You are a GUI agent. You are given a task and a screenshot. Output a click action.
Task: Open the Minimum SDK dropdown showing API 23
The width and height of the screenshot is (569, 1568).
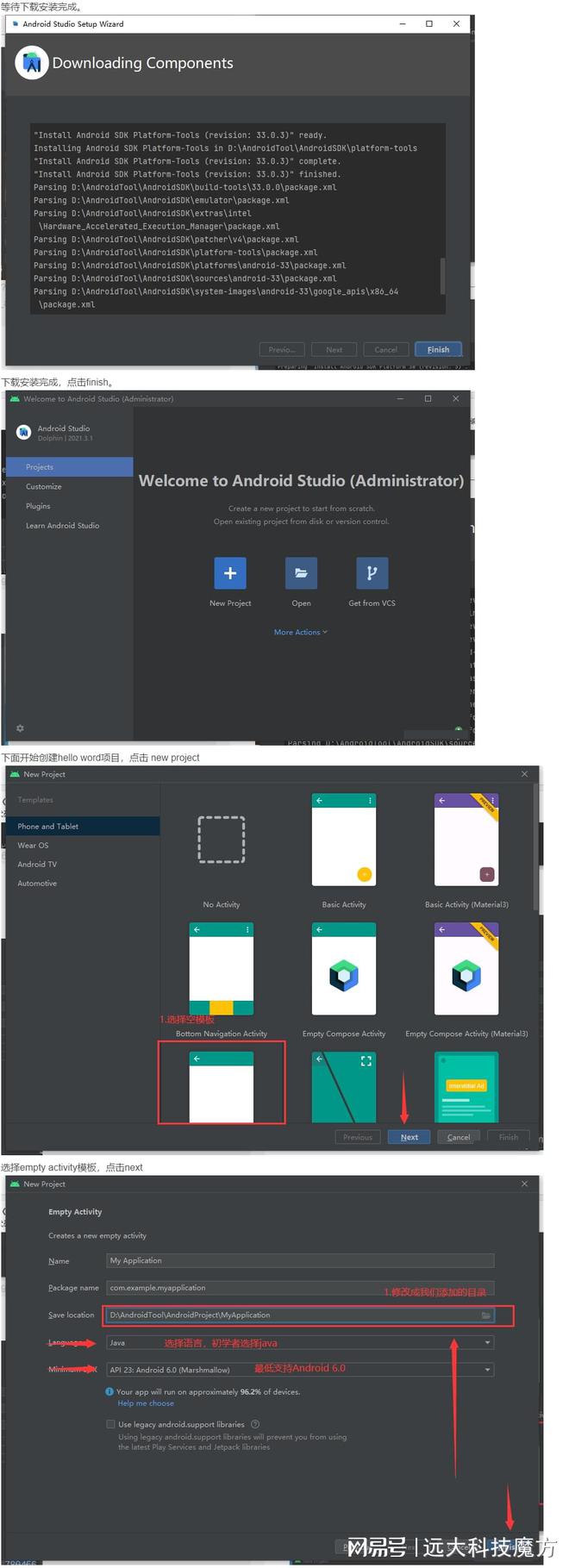(x=300, y=1370)
